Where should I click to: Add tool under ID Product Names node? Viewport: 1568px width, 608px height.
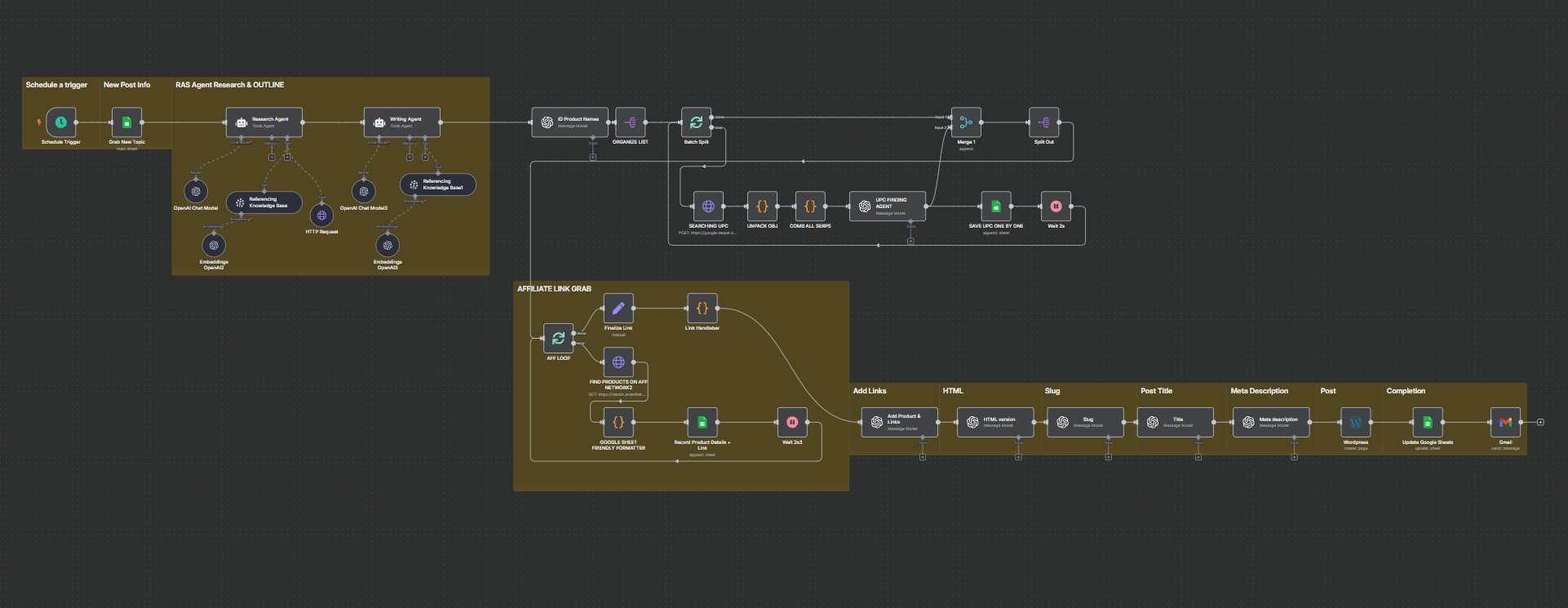tap(593, 158)
